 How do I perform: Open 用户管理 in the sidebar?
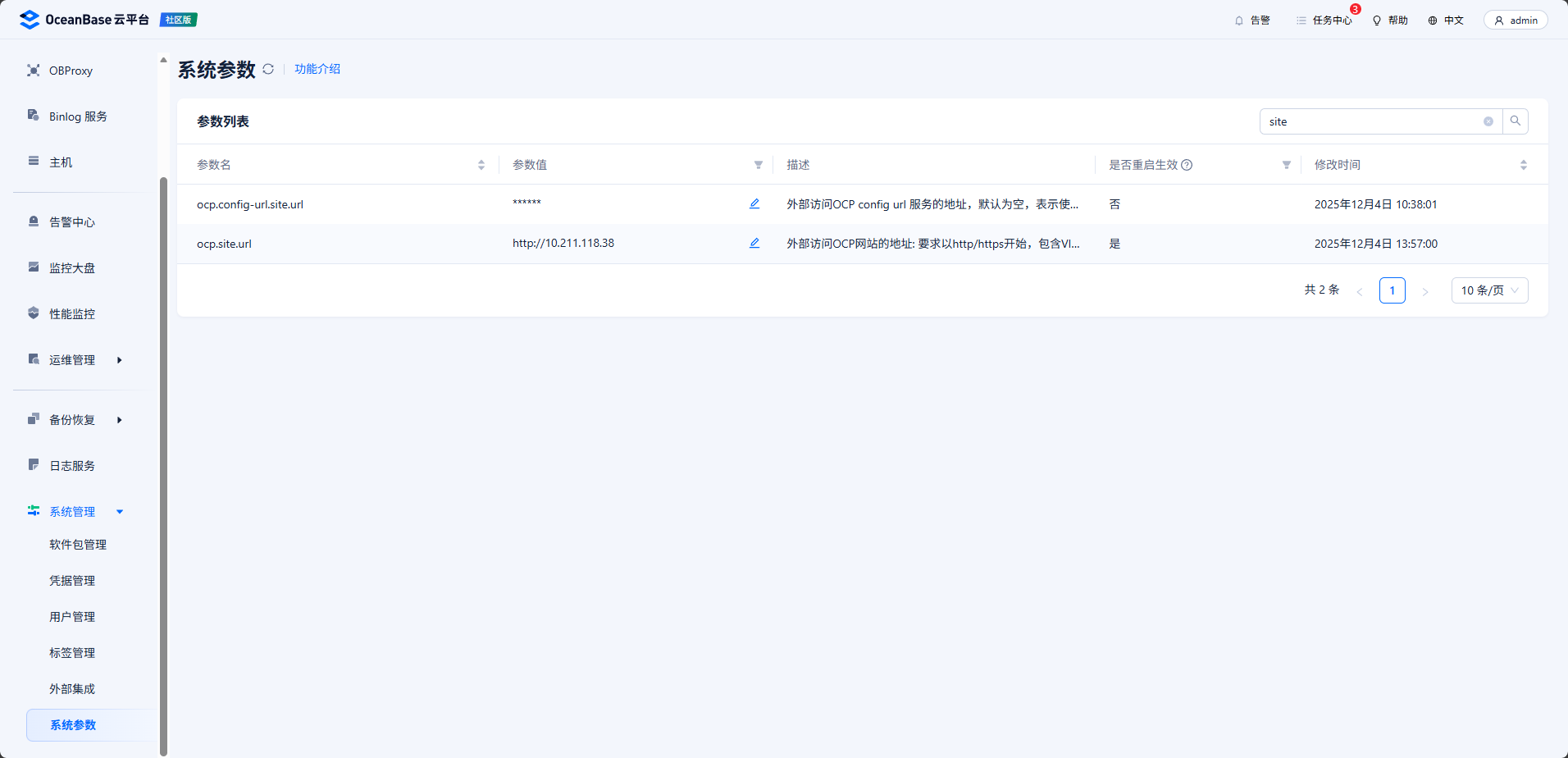point(72,617)
